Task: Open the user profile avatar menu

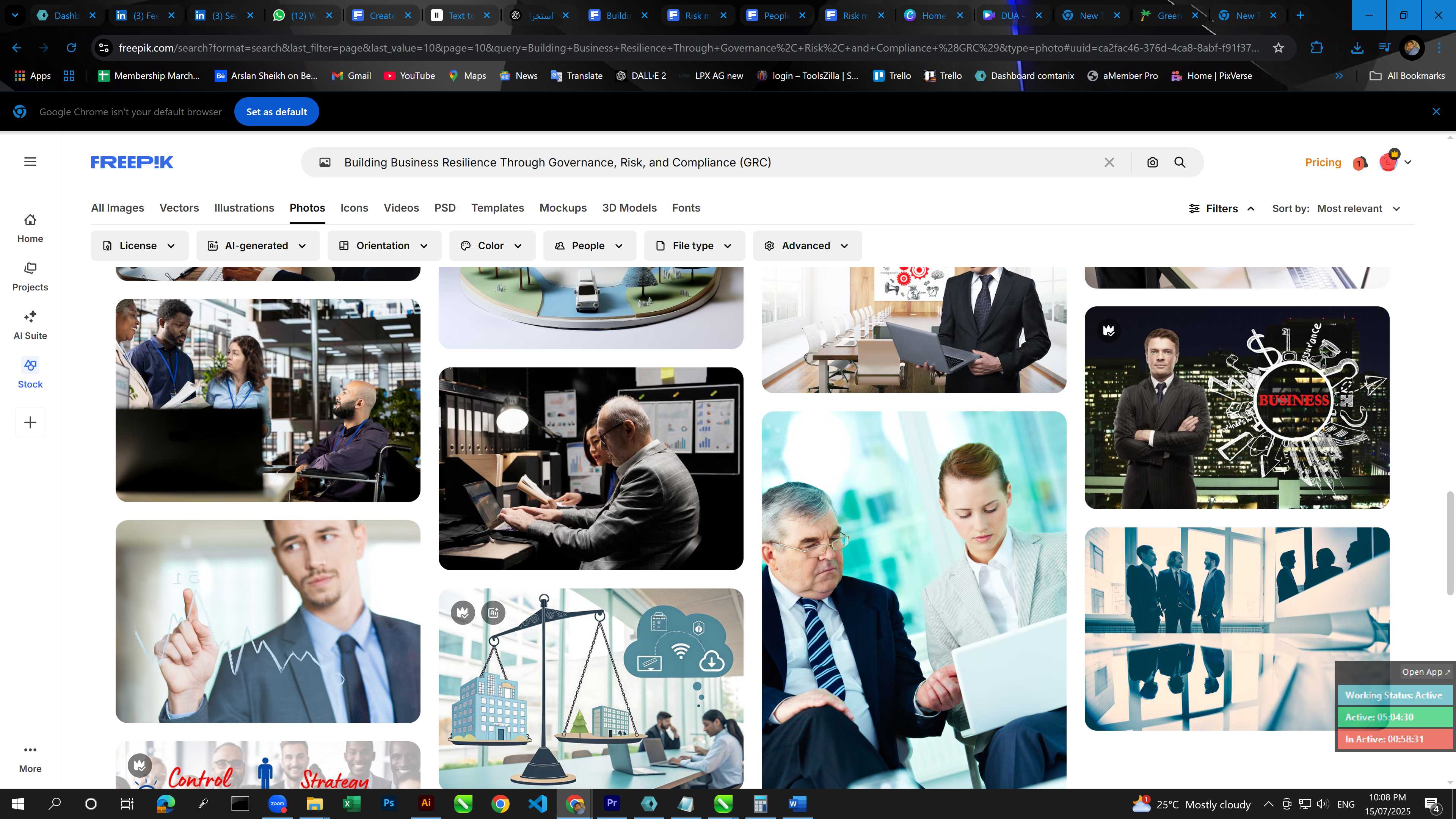Action: point(1395,162)
